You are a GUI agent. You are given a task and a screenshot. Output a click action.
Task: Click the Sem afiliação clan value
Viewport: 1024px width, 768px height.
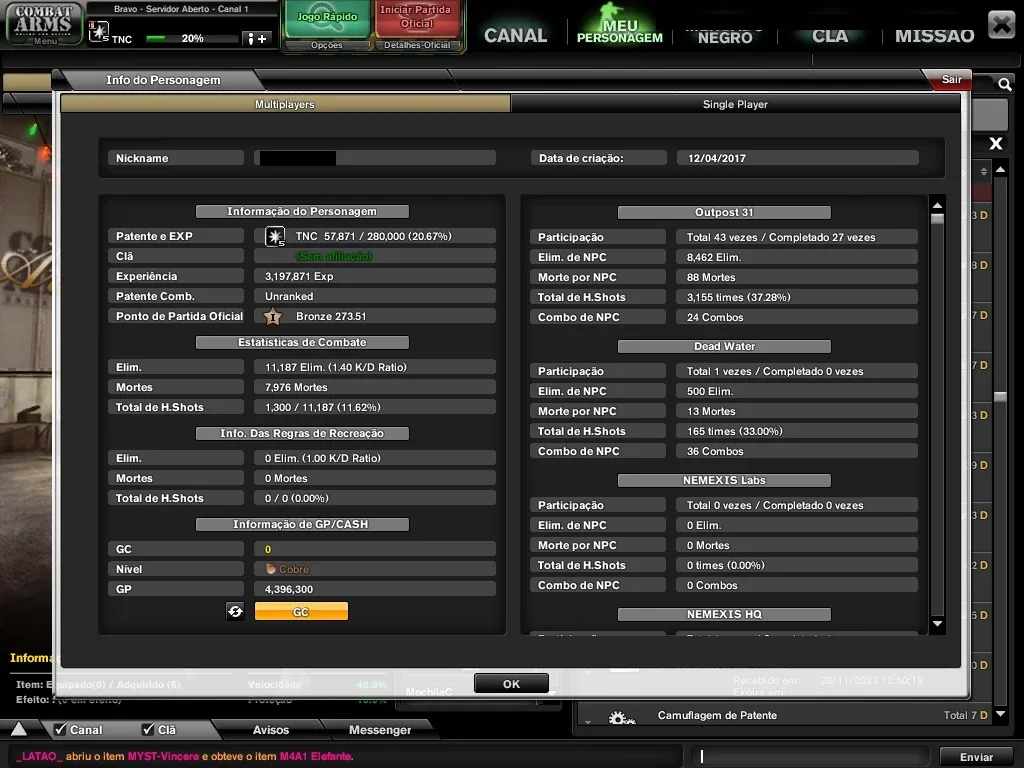pyautogui.click(x=334, y=256)
